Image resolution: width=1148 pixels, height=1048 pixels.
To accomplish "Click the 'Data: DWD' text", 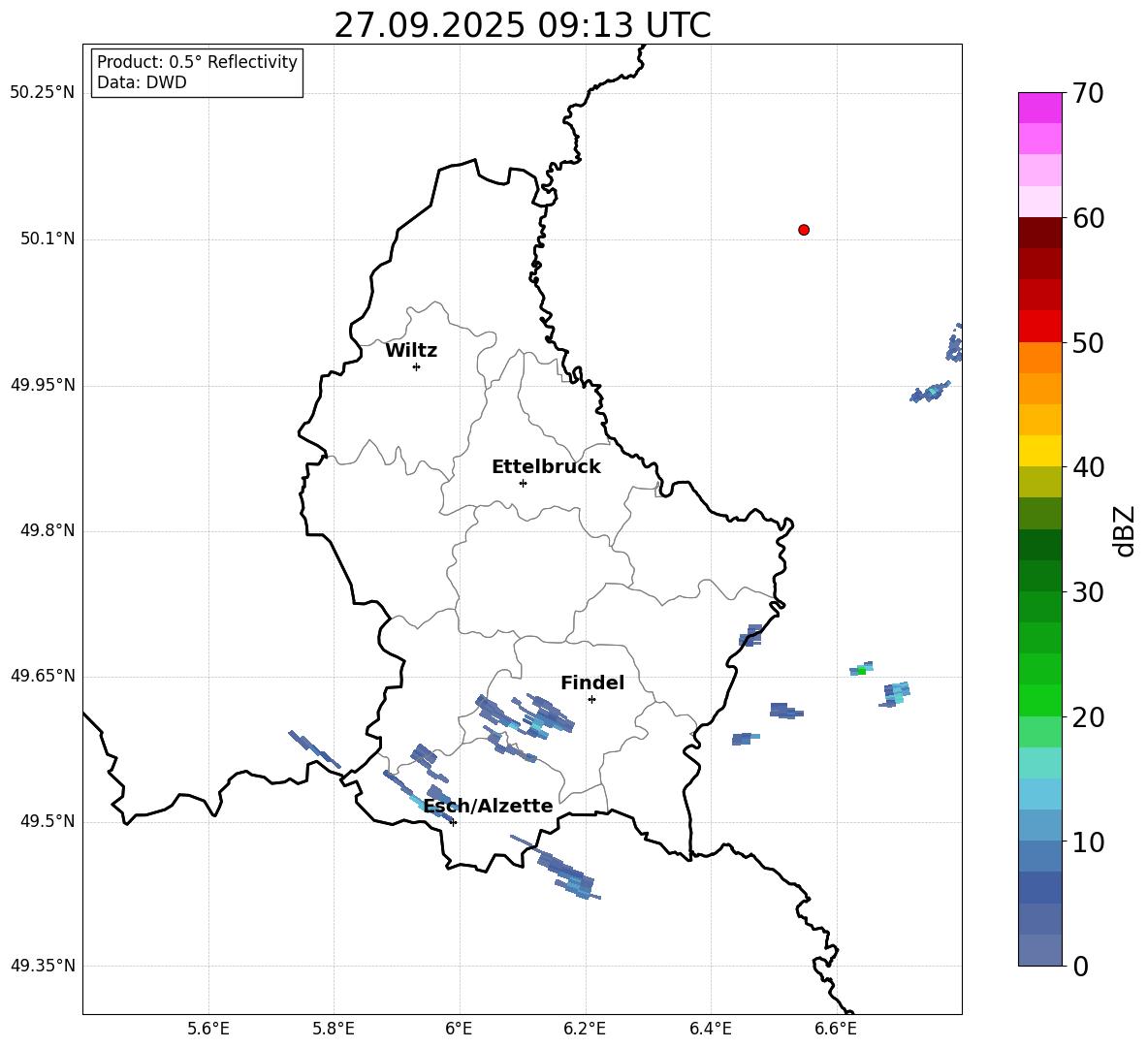I will [x=142, y=82].
